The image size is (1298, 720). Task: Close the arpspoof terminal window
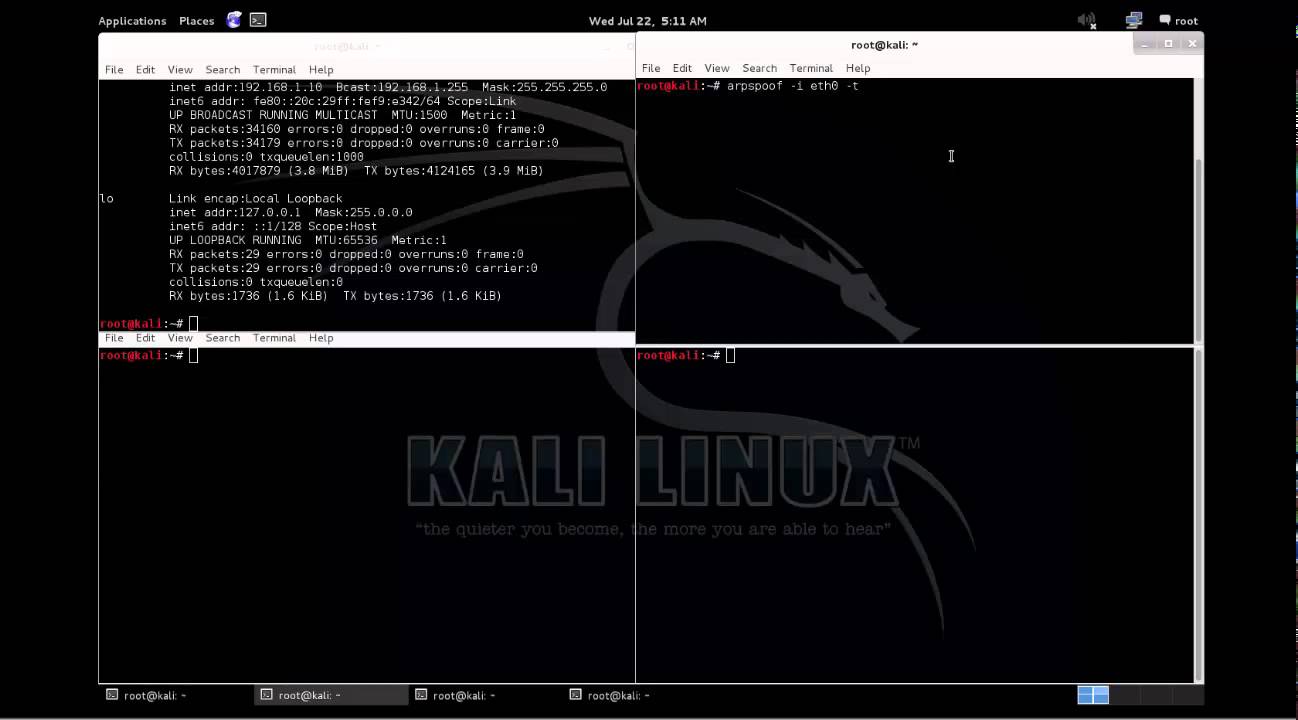(1191, 44)
